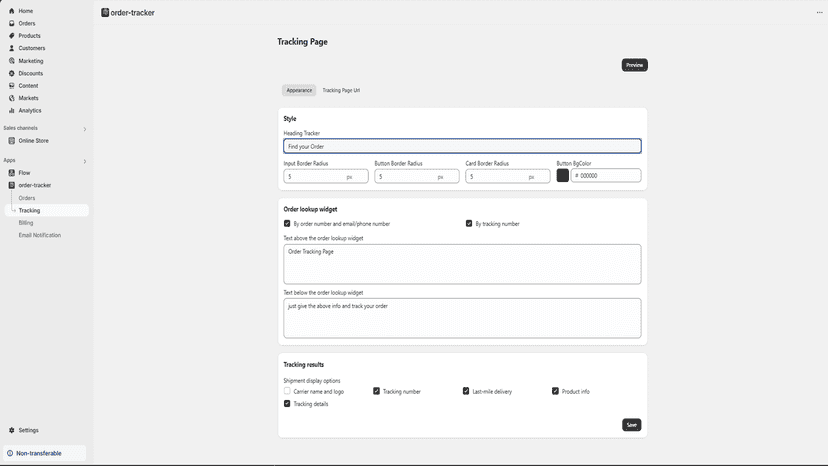Click the Content icon in sidebar
Screen dimensions: 828x466
pyautogui.click(x=12, y=86)
